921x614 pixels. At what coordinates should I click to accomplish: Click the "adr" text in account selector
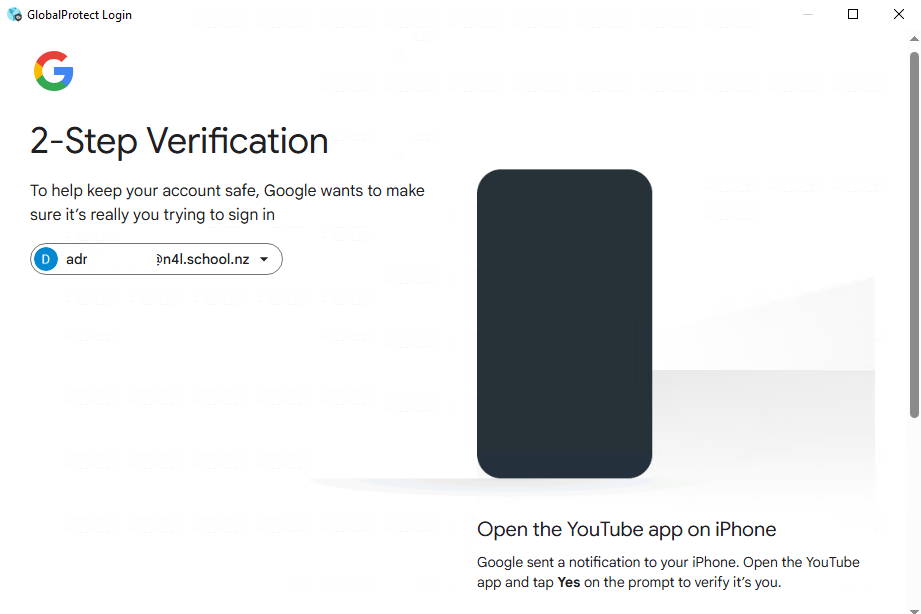tap(77, 260)
